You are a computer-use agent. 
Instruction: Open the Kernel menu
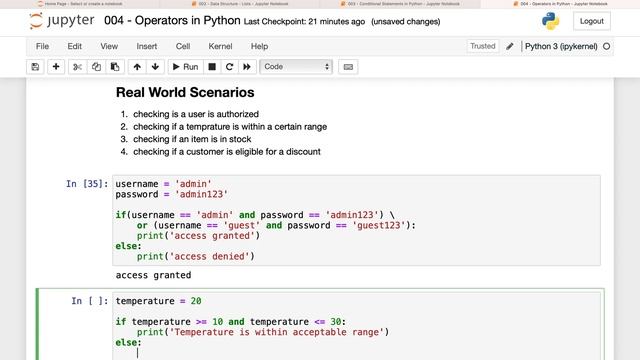[x=220, y=46]
